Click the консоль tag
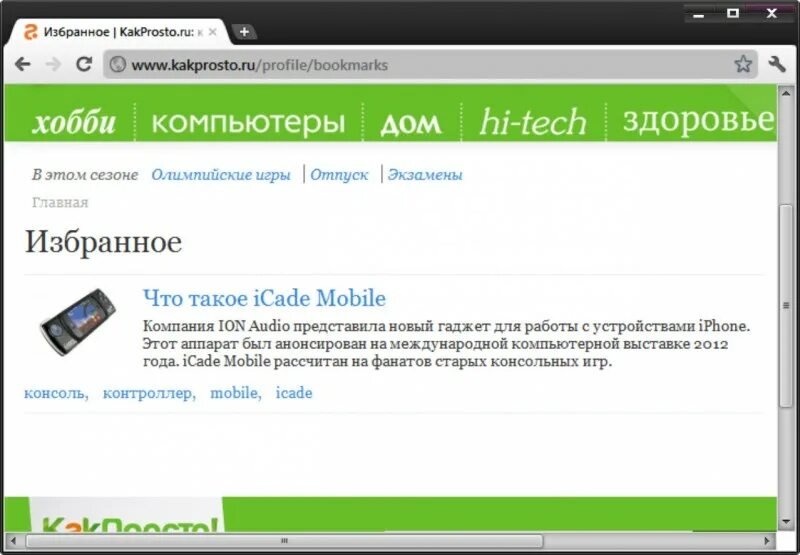800x555 pixels. [x=56, y=393]
